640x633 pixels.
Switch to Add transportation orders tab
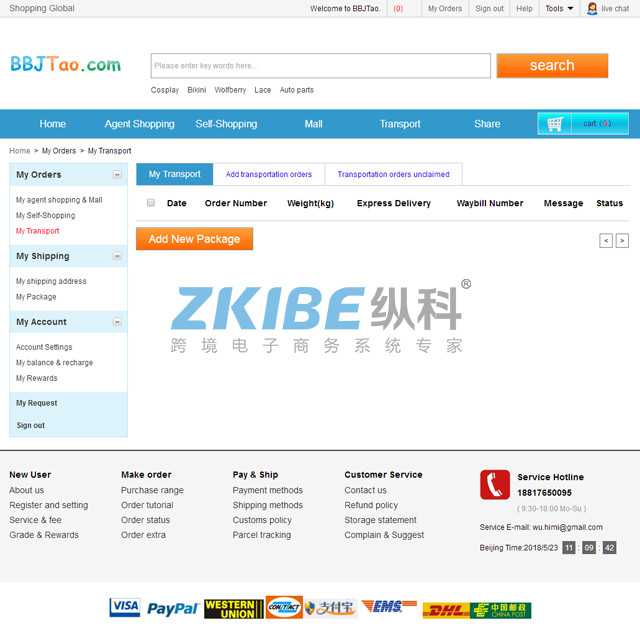click(269, 174)
